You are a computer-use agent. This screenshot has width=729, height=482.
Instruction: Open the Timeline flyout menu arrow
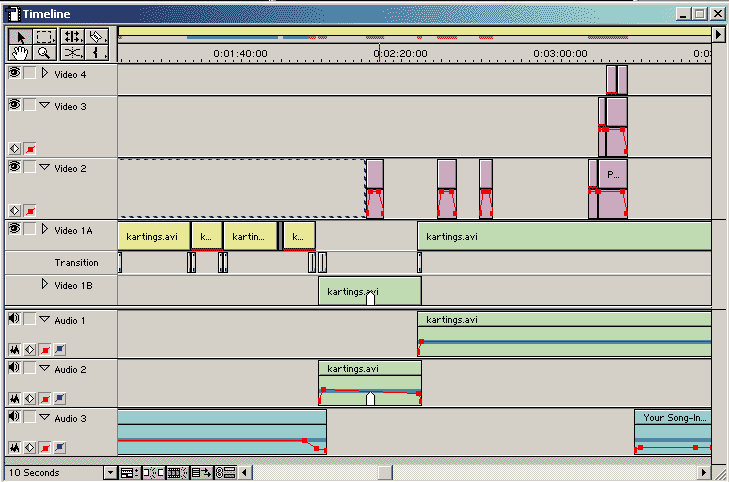(x=718, y=32)
